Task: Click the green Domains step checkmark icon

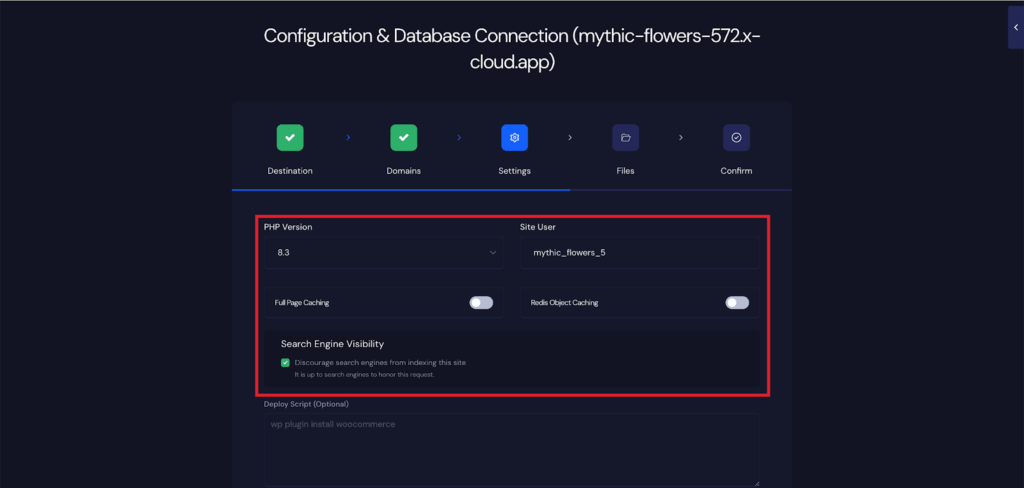Action: tap(403, 137)
